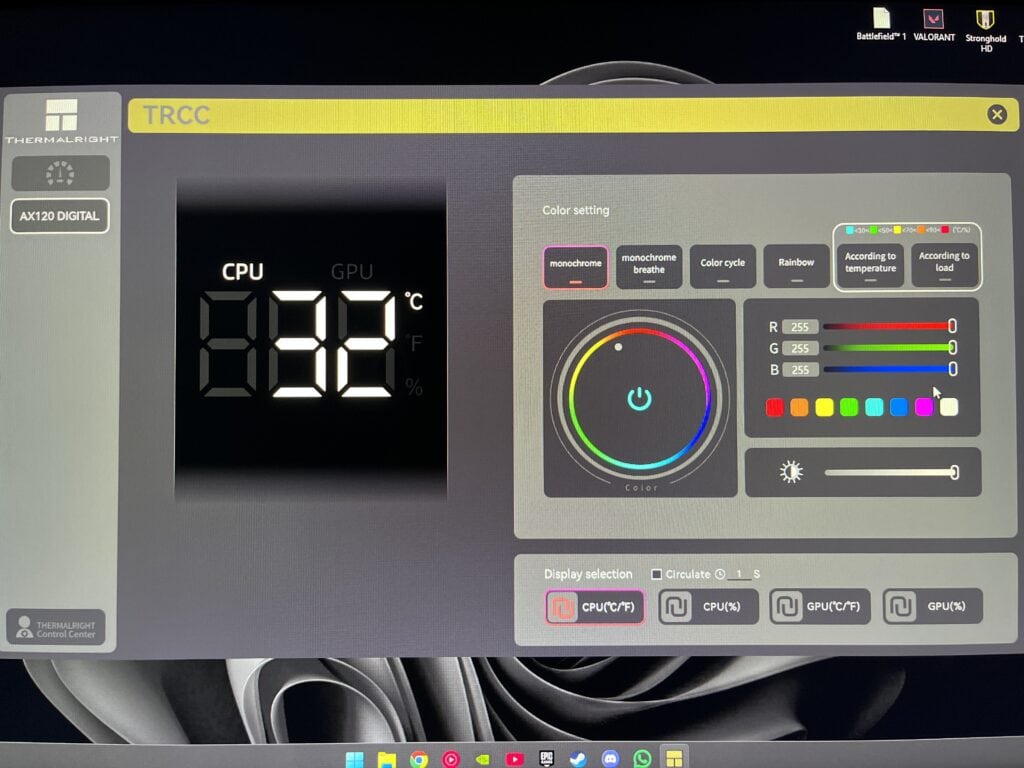The height and width of the screenshot is (768, 1024).
Task: Enable the Circulate option
Action: [x=657, y=573]
